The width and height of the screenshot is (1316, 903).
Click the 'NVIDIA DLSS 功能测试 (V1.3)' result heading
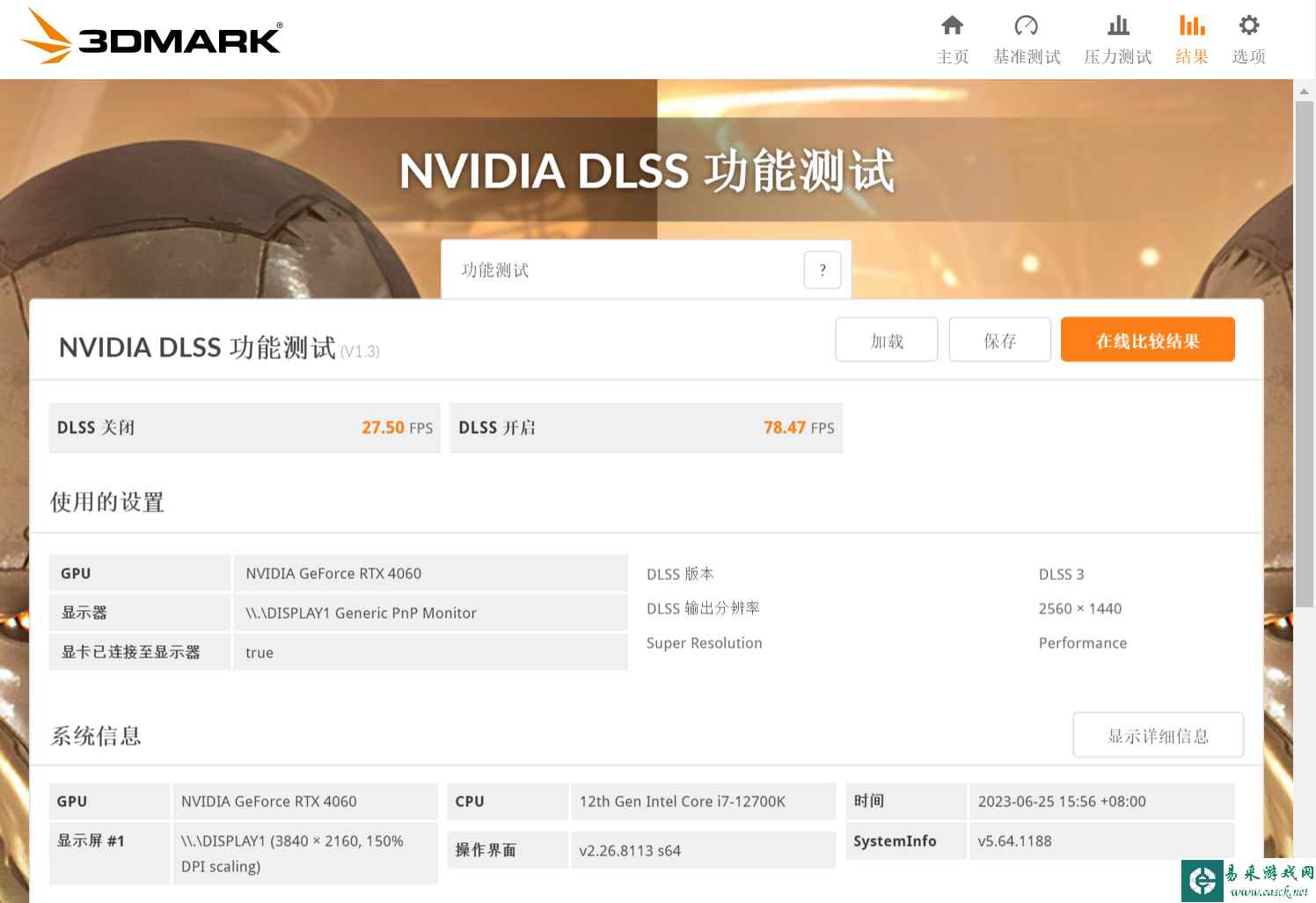pyautogui.click(x=219, y=348)
